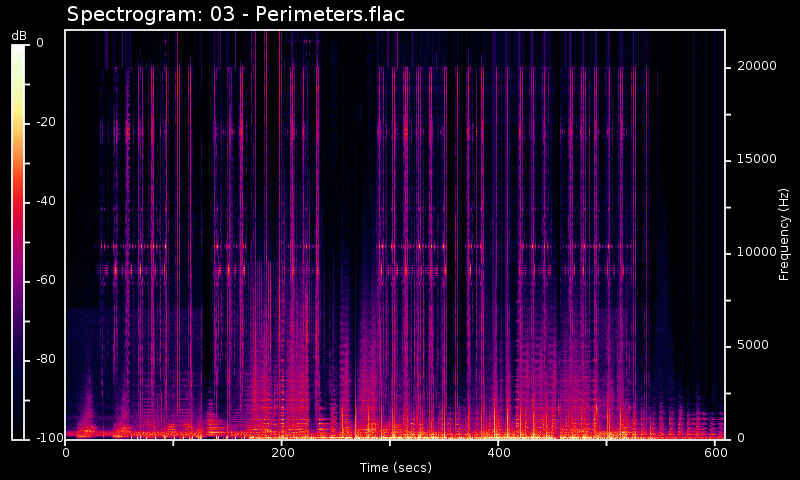The height and width of the screenshot is (480, 800).
Task: Click the spectrogram title 'Spectrogram: 03 - Perimeters.flac'
Action: 235,14
